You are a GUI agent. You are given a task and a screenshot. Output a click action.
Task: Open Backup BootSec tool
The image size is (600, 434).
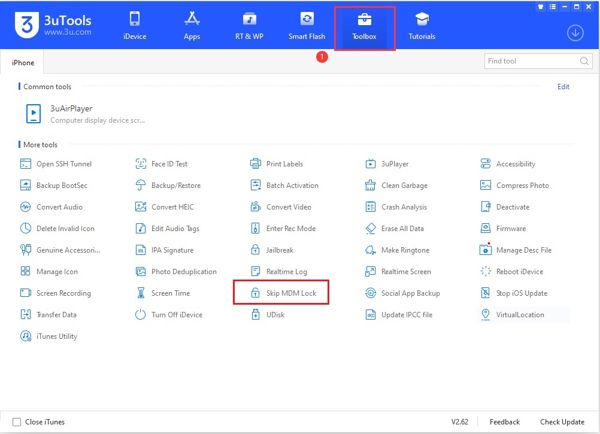click(54, 185)
